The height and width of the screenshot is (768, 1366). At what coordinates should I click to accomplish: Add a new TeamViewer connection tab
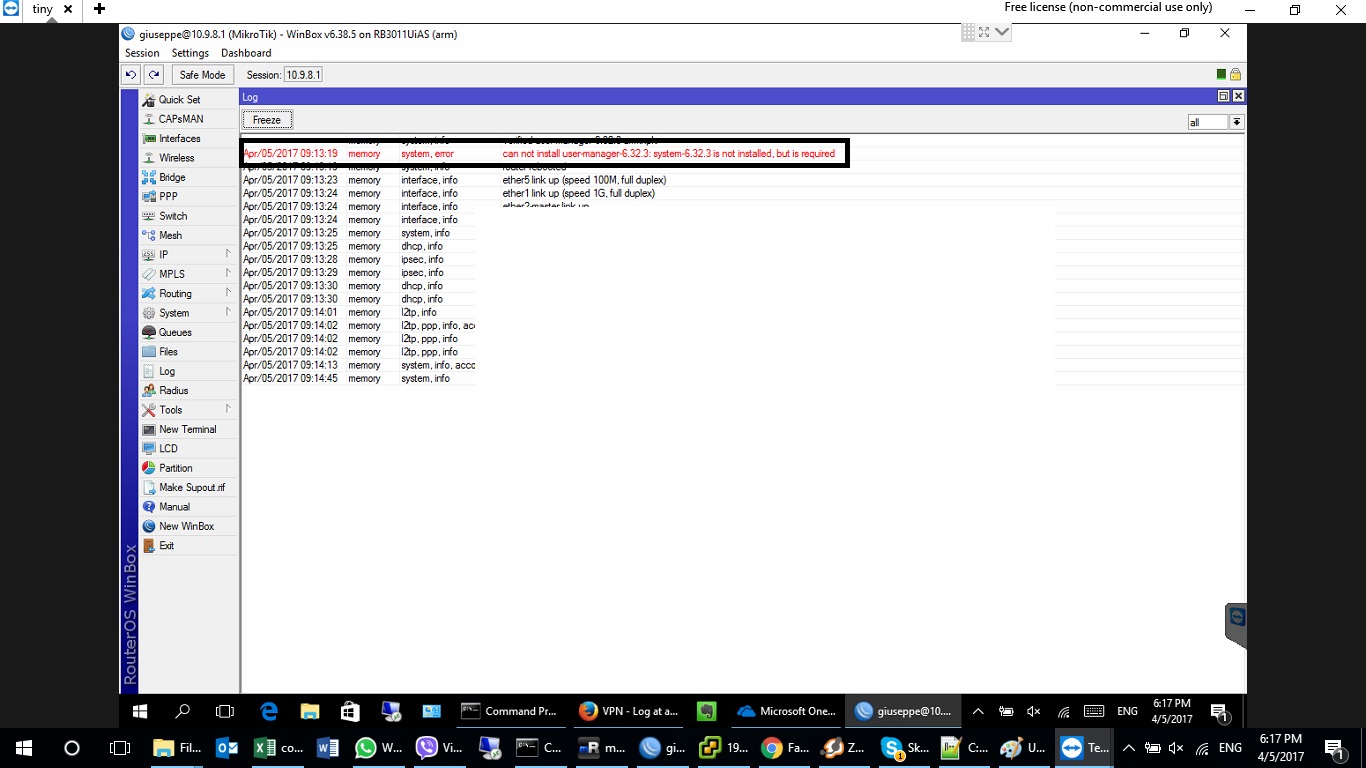point(99,9)
